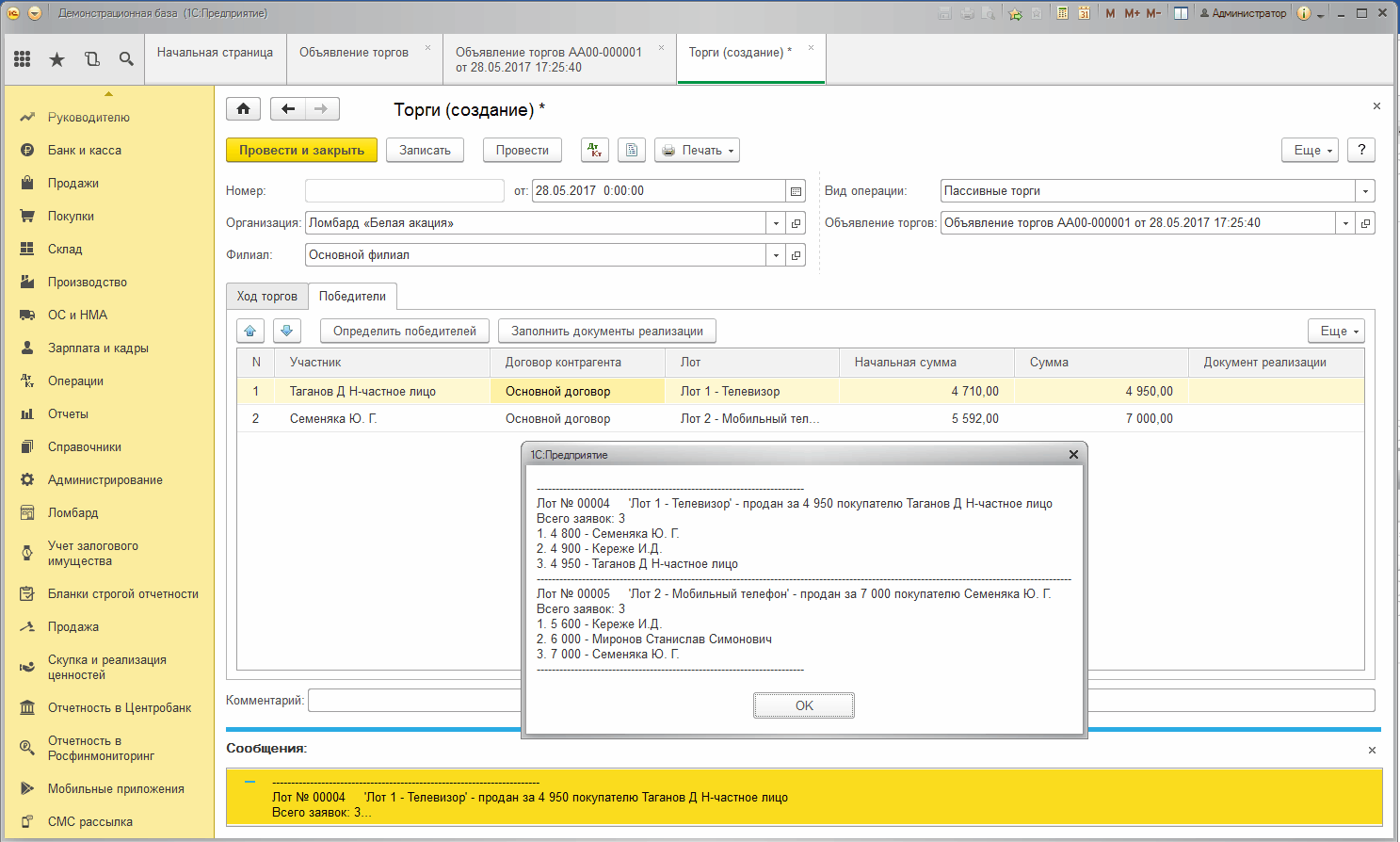Open help with the question mark button

click(1361, 150)
